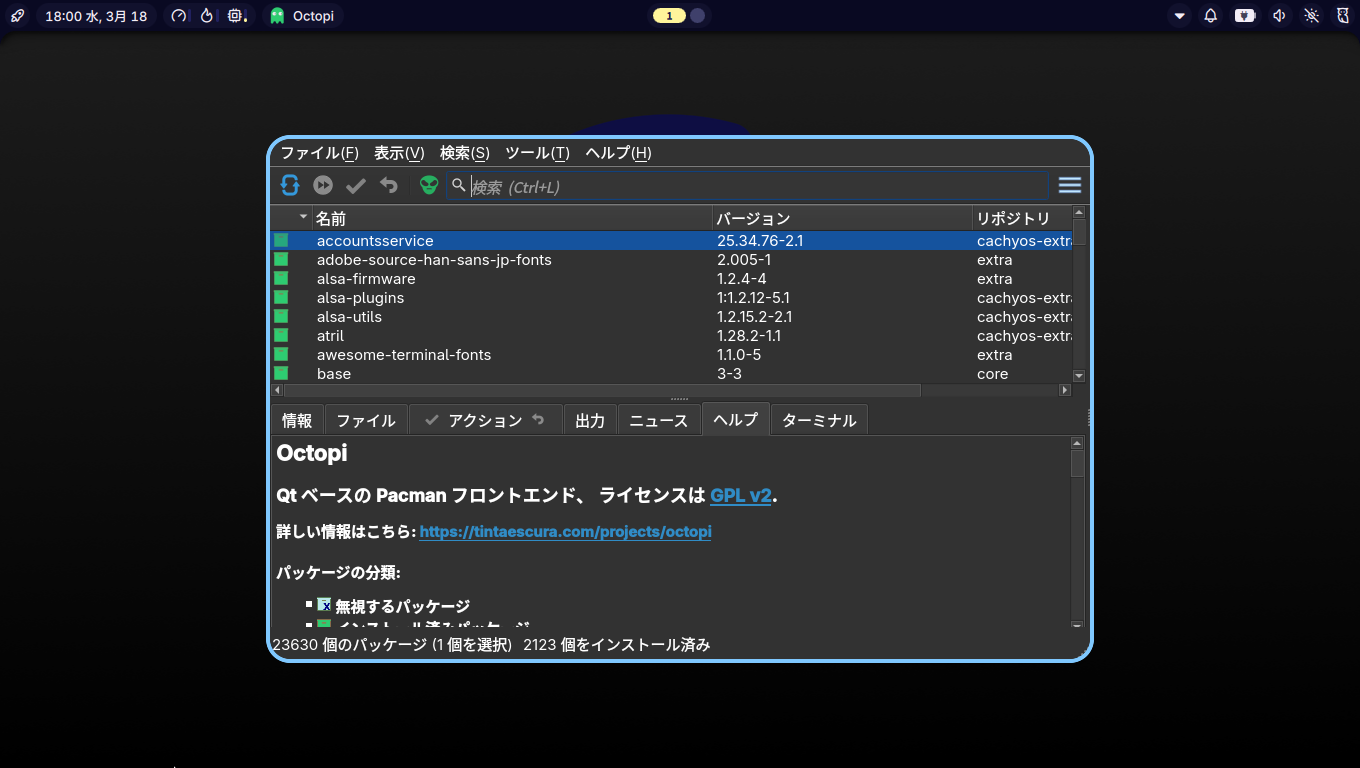Screen dimensions: 1360x768
Task: Click the magnifier icon in search box
Action: point(459,185)
